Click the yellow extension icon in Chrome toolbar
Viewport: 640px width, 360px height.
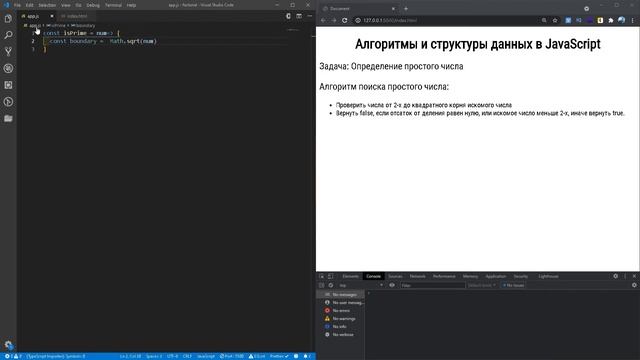pos(600,20)
